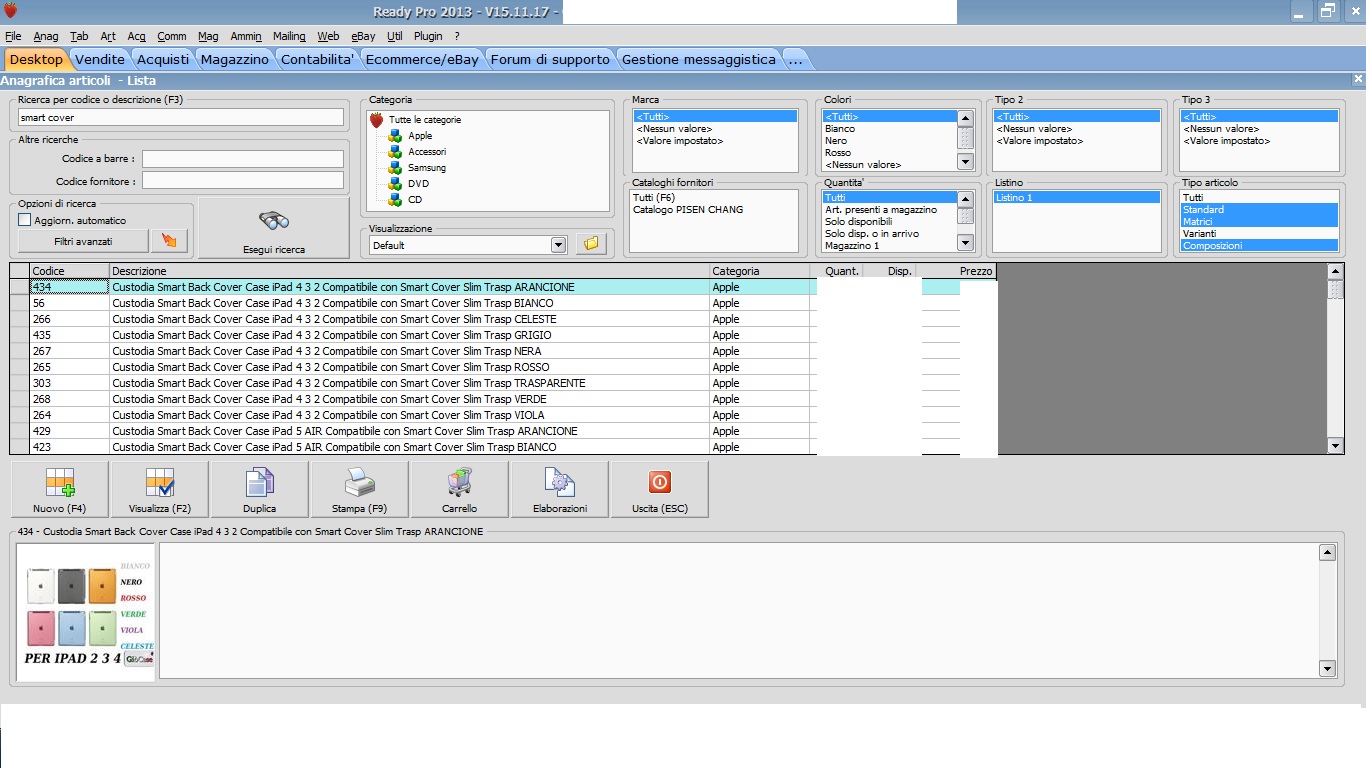
Task: Click the yellow folder icon beside Visualizzazione
Action: point(591,244)
